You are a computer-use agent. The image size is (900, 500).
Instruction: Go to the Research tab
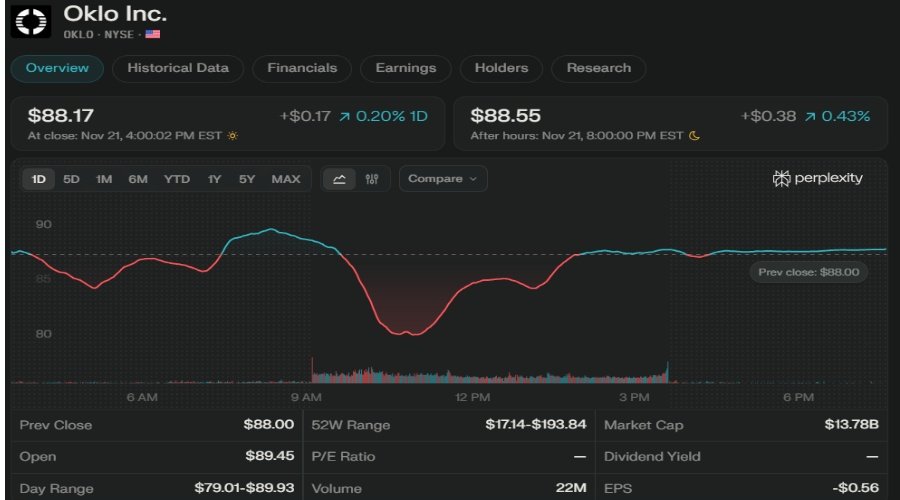599,68
